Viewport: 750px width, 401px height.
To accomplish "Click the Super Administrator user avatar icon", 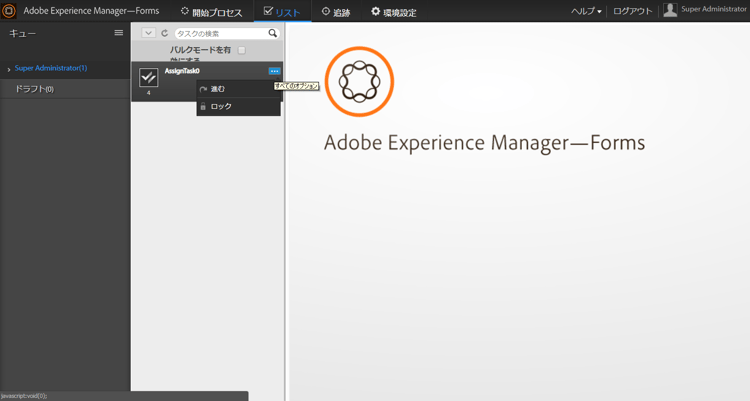I will [x=670, y=10].
